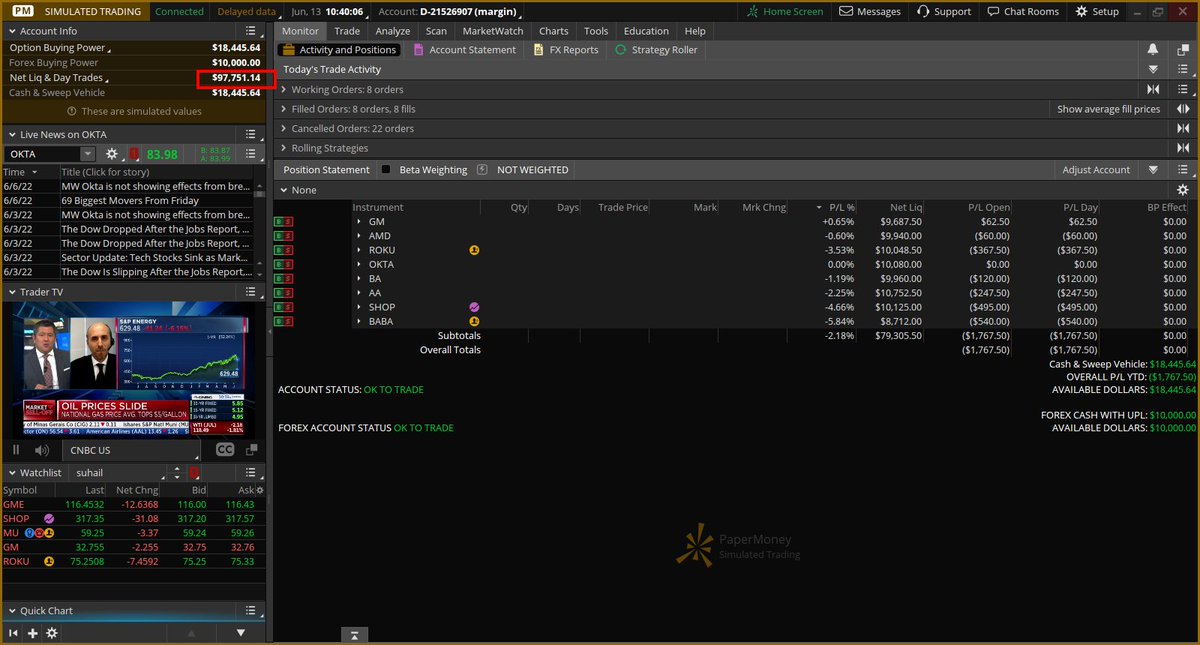Open Position Statement list menu icon

(x=1183, y=170)
